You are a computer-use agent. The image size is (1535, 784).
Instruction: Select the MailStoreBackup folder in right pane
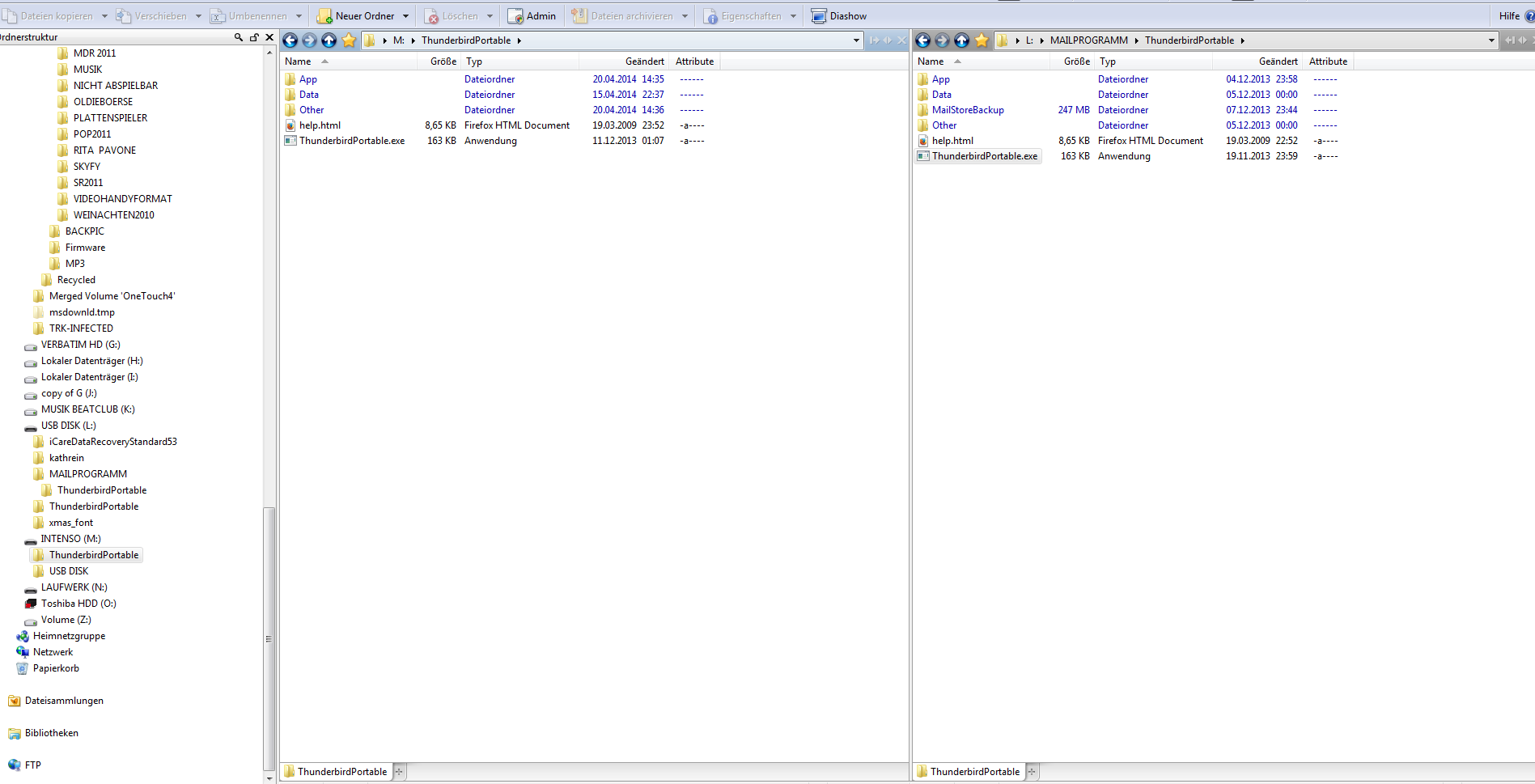(968, 110)
